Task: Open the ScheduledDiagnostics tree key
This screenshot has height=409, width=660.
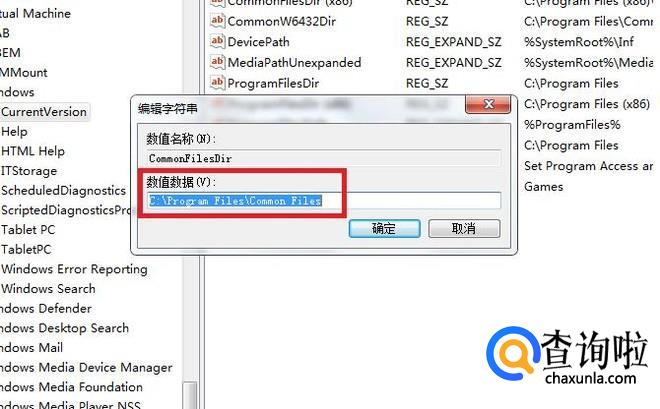Action: pos(64,190)
